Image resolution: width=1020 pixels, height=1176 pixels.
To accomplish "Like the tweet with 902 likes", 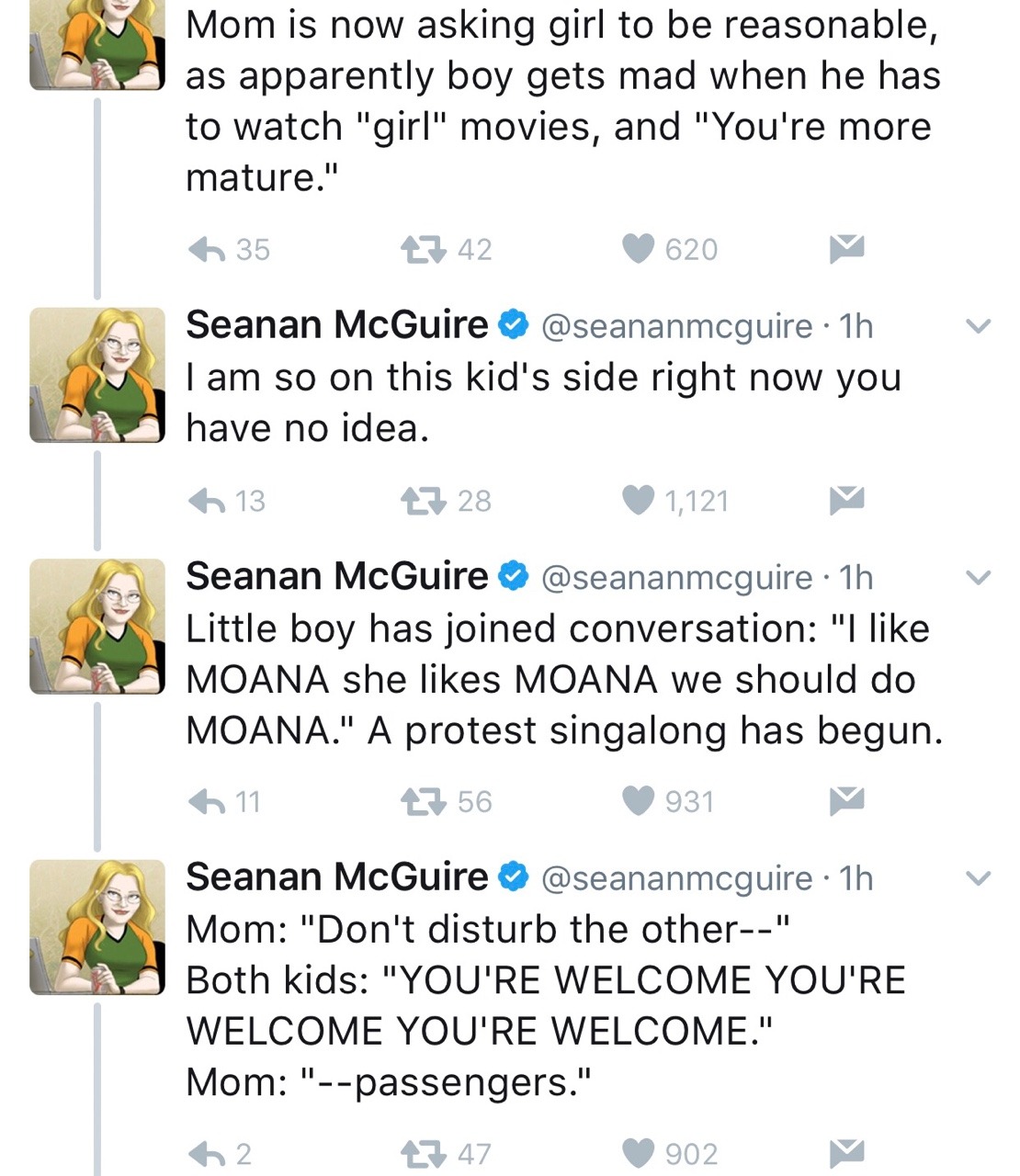I will pyautogui.click(x=638, y=1153).
